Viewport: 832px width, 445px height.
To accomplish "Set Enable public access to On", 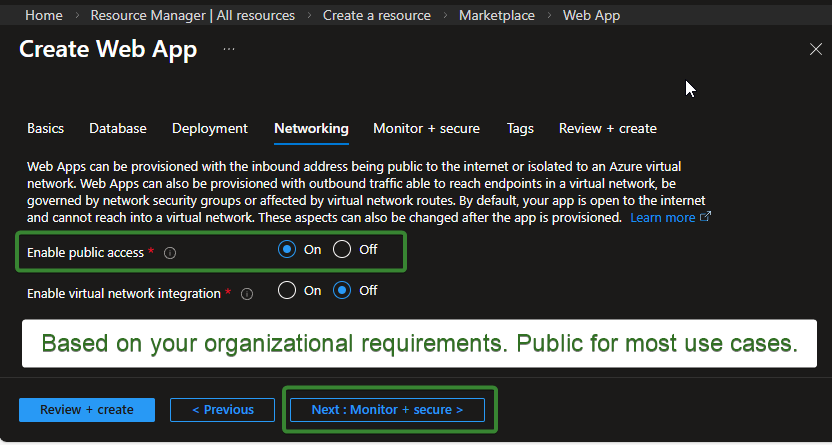I will [x=288, y=250].
